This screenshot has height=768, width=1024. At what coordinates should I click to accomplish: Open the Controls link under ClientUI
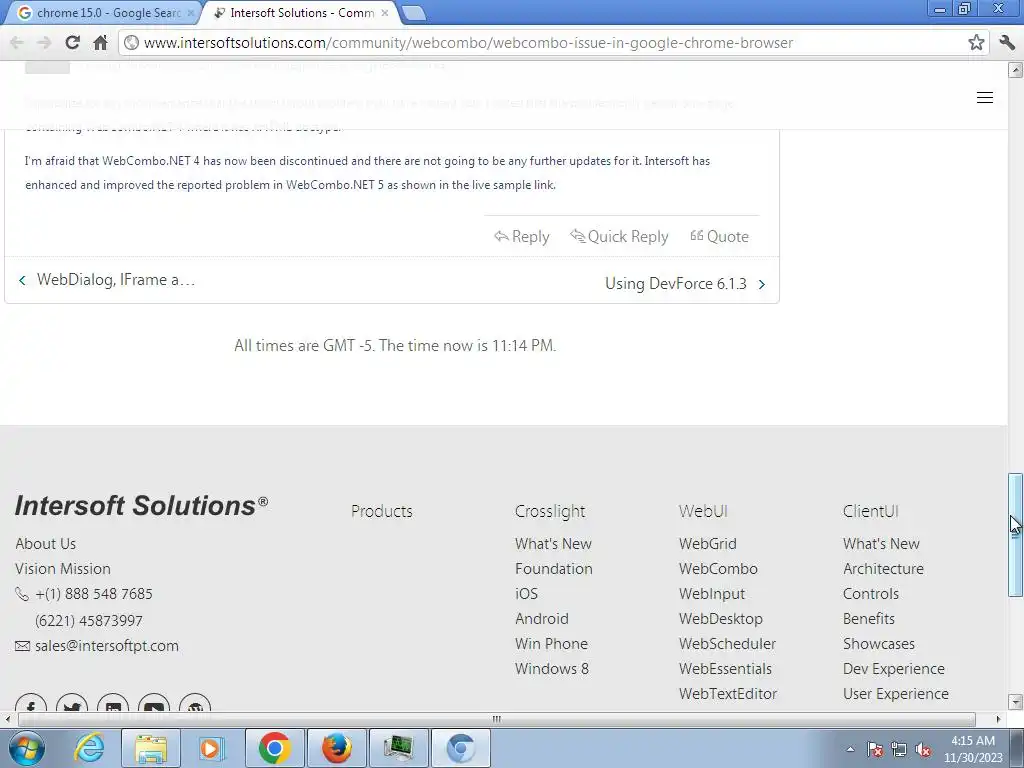point(871,594)
